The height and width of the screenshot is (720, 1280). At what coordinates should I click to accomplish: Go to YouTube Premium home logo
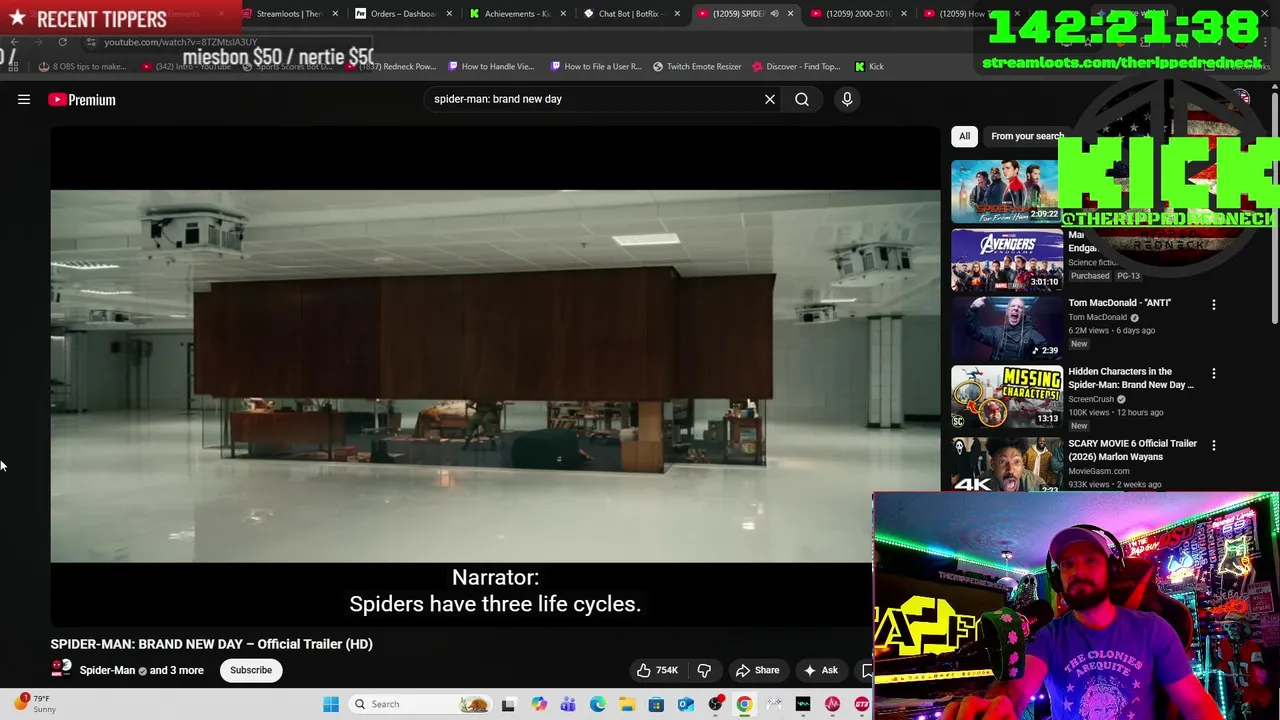[82, 99]
